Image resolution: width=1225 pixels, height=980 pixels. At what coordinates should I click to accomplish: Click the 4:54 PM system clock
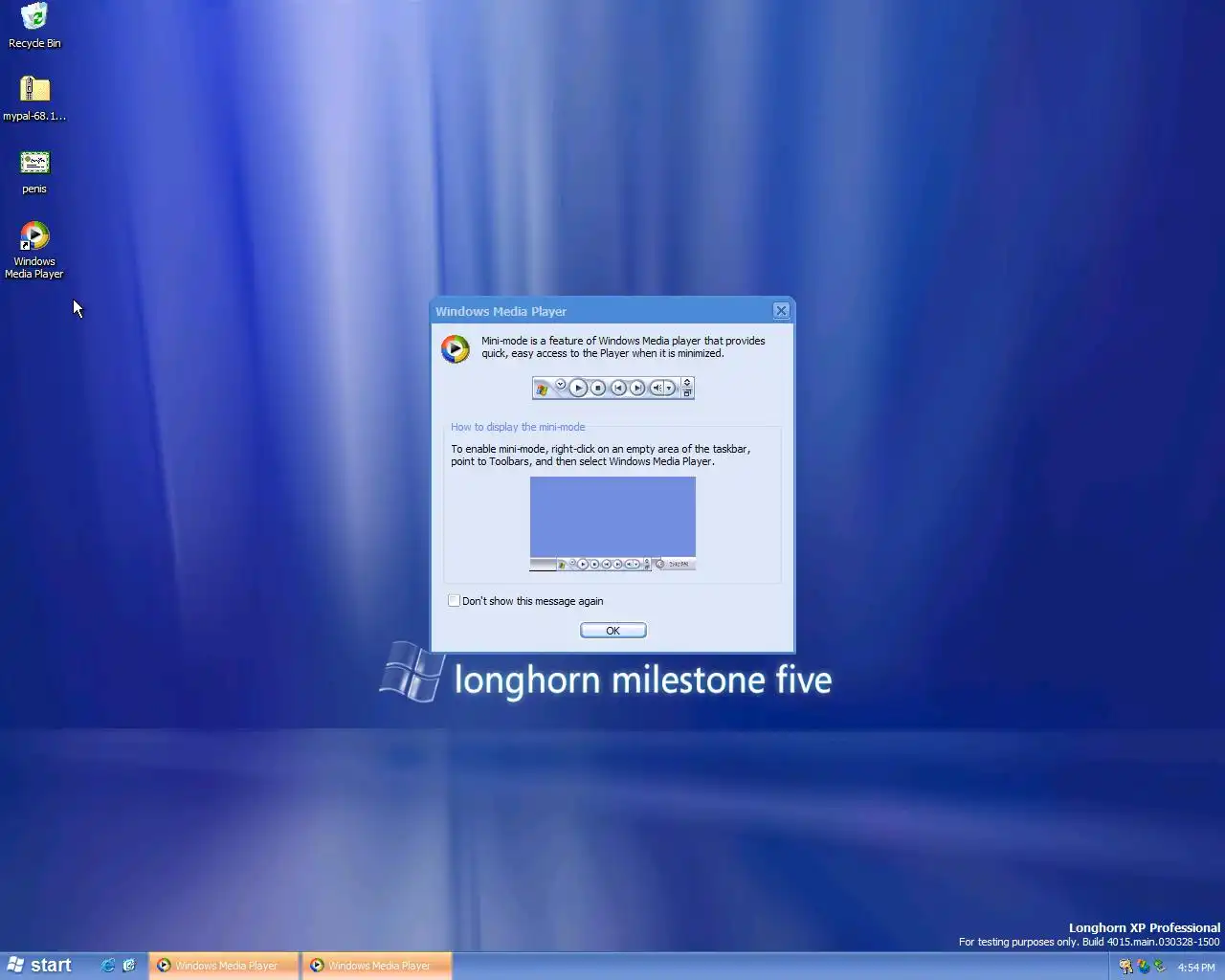1196,968
